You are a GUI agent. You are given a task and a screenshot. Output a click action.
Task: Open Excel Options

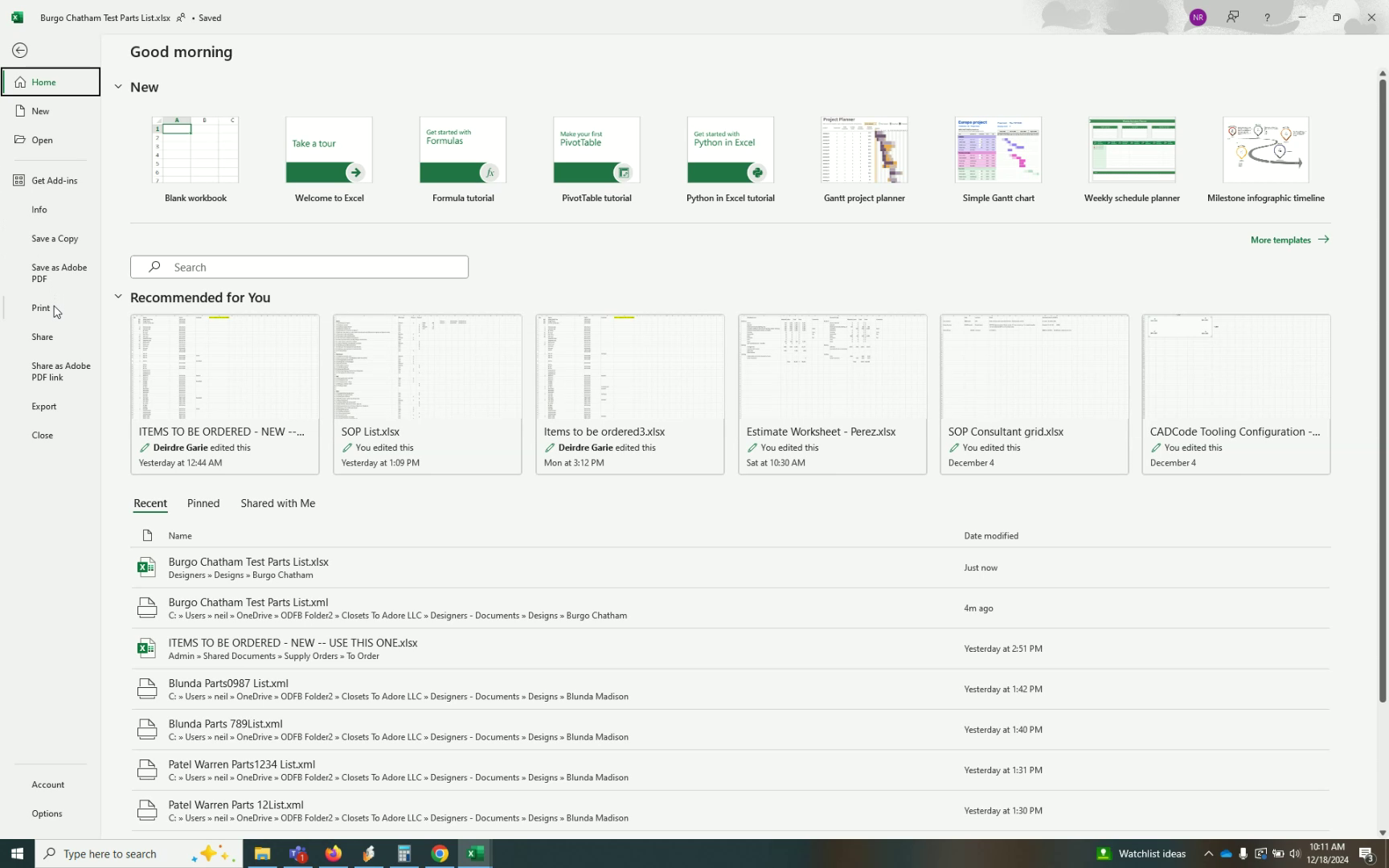click(x=51, y=814)
